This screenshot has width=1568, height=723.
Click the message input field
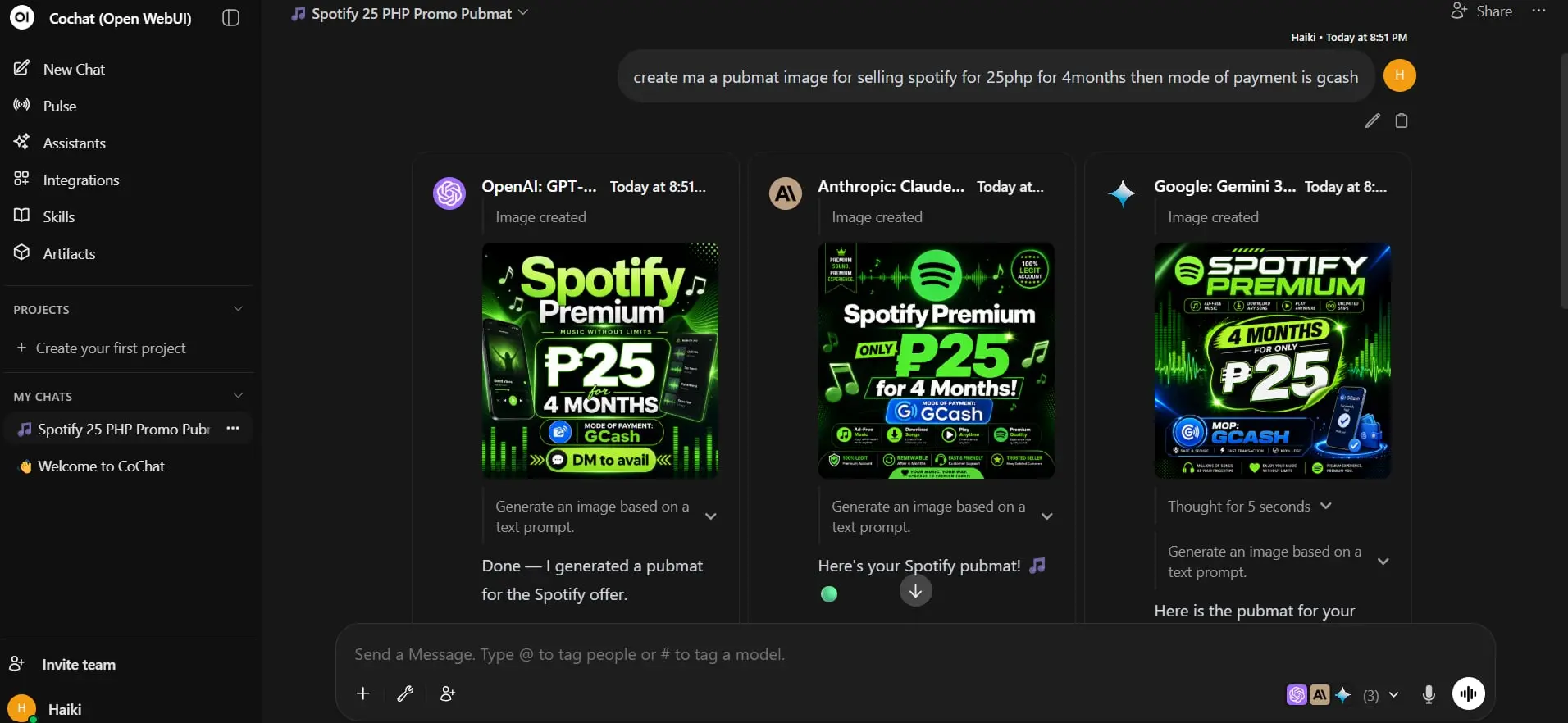pos(914,654)
